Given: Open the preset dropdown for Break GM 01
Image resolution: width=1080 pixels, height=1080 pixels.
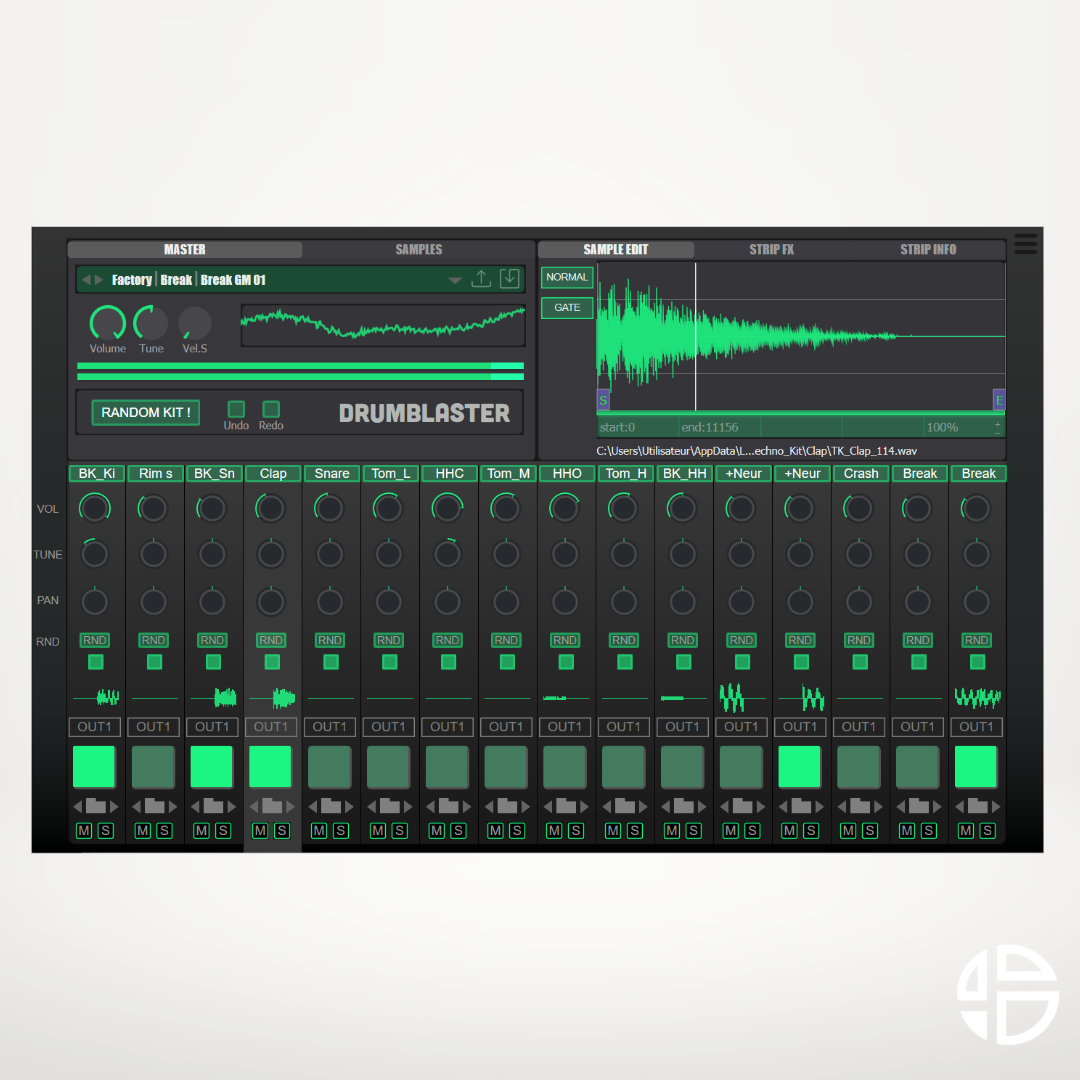Looking at the screenshot, I should [x=455, y=280].
